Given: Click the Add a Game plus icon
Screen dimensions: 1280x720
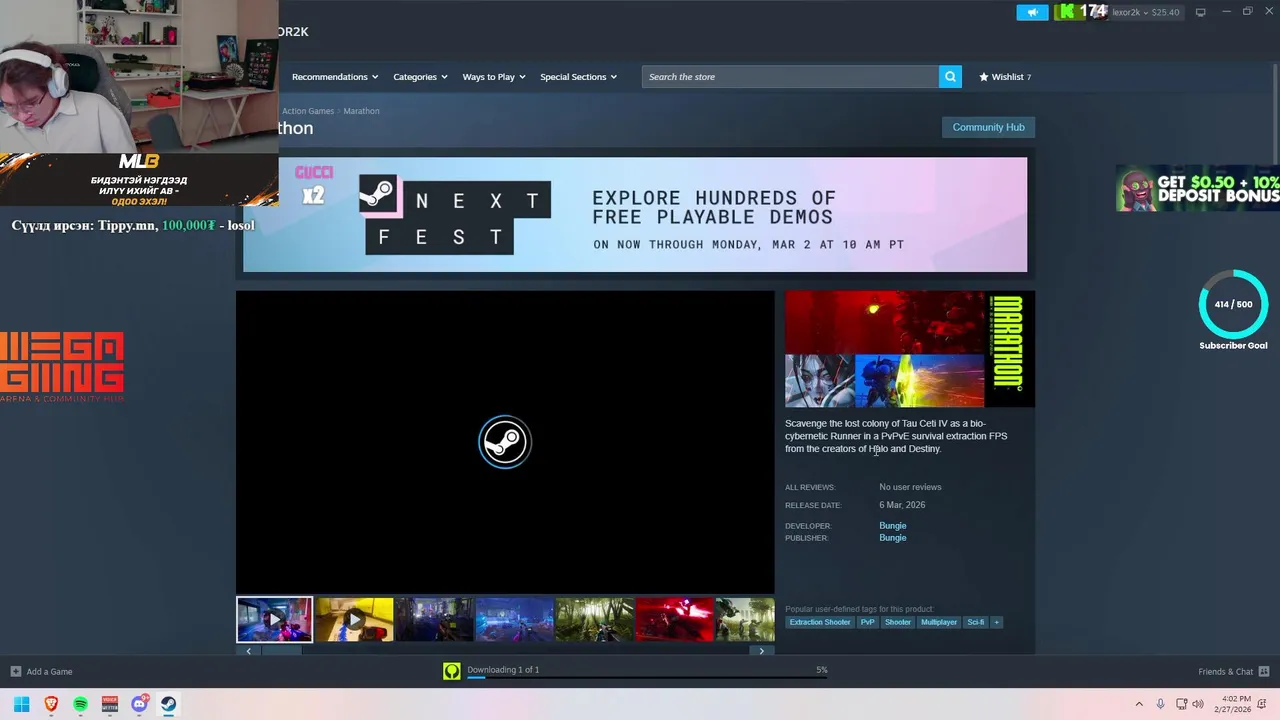Looking at the screenshot, I should 15,671.
